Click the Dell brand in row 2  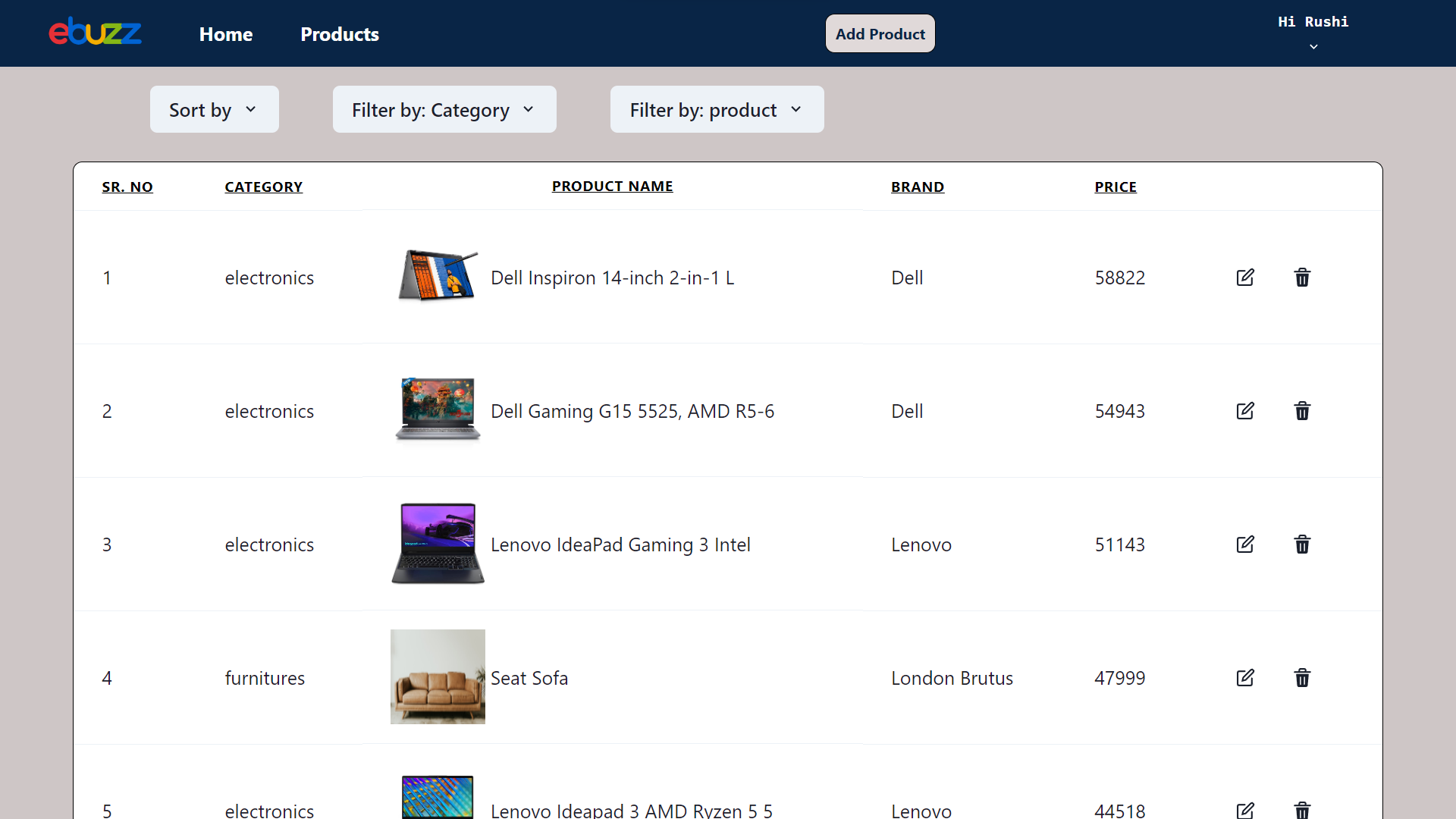click(907, 411)
